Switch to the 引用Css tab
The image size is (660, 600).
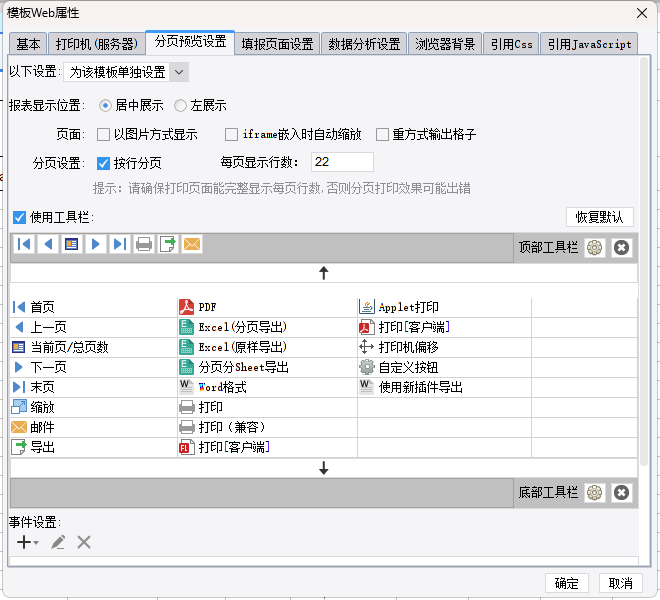coord(511,44)
